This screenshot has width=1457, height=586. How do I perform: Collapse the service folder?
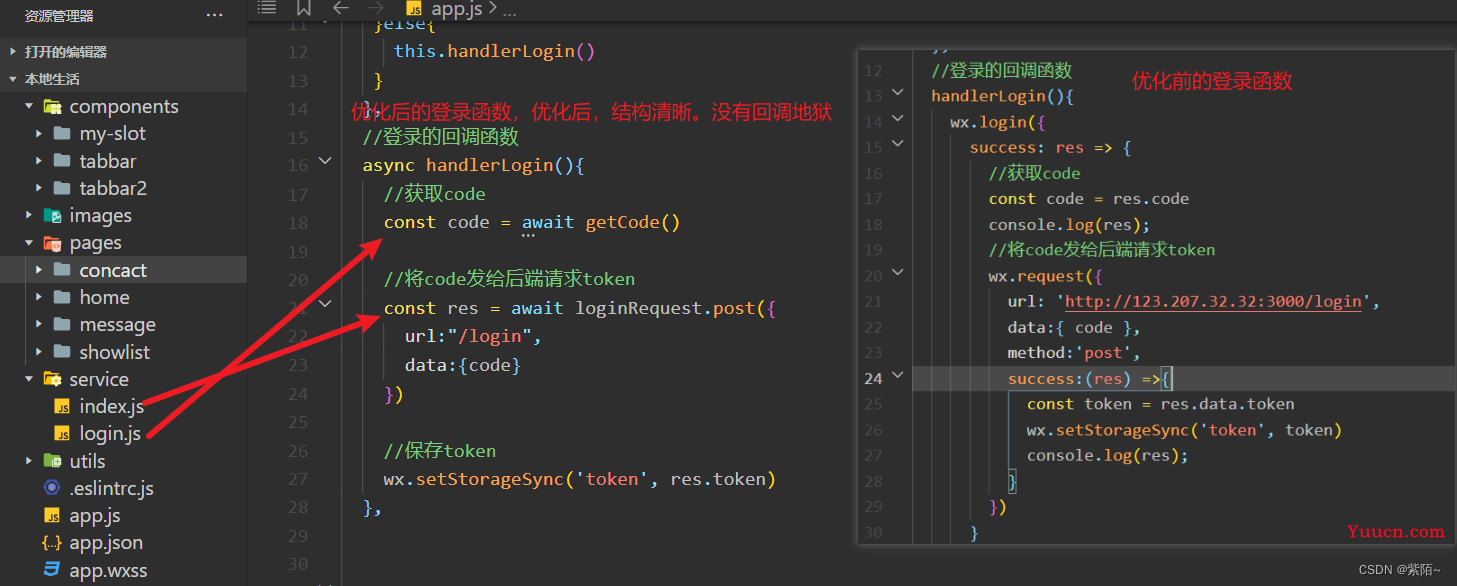coord(27,380)
